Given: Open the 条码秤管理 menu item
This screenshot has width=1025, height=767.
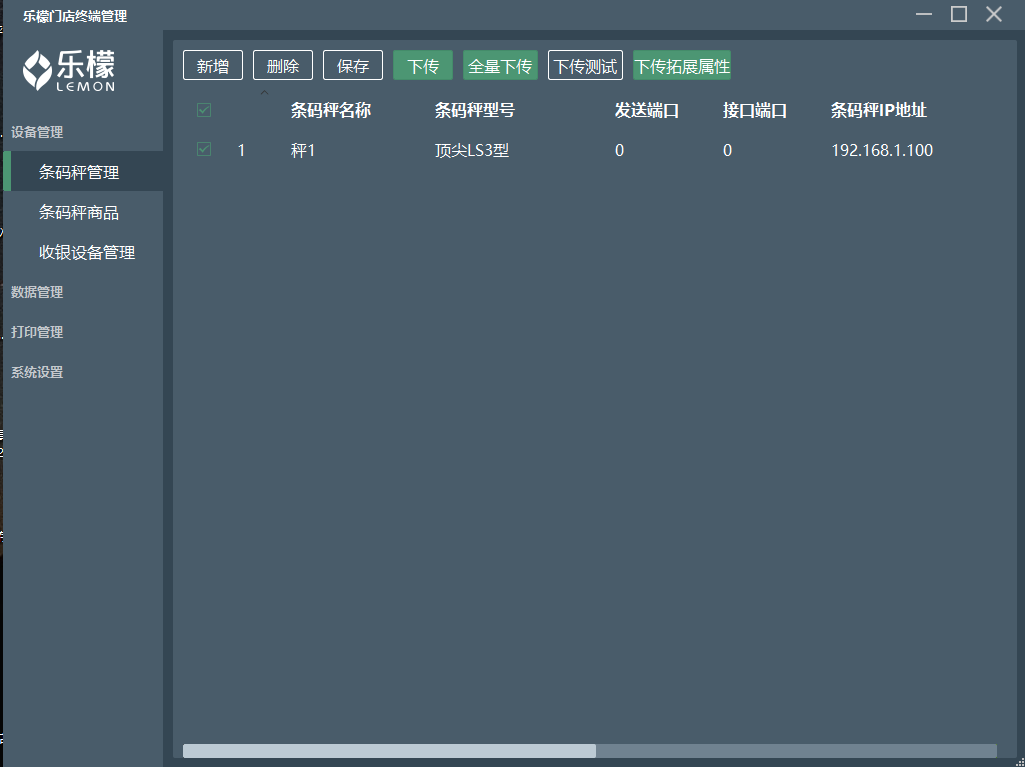Looking at the screenshot, I should pyautogui.click(x=83, y=171).
